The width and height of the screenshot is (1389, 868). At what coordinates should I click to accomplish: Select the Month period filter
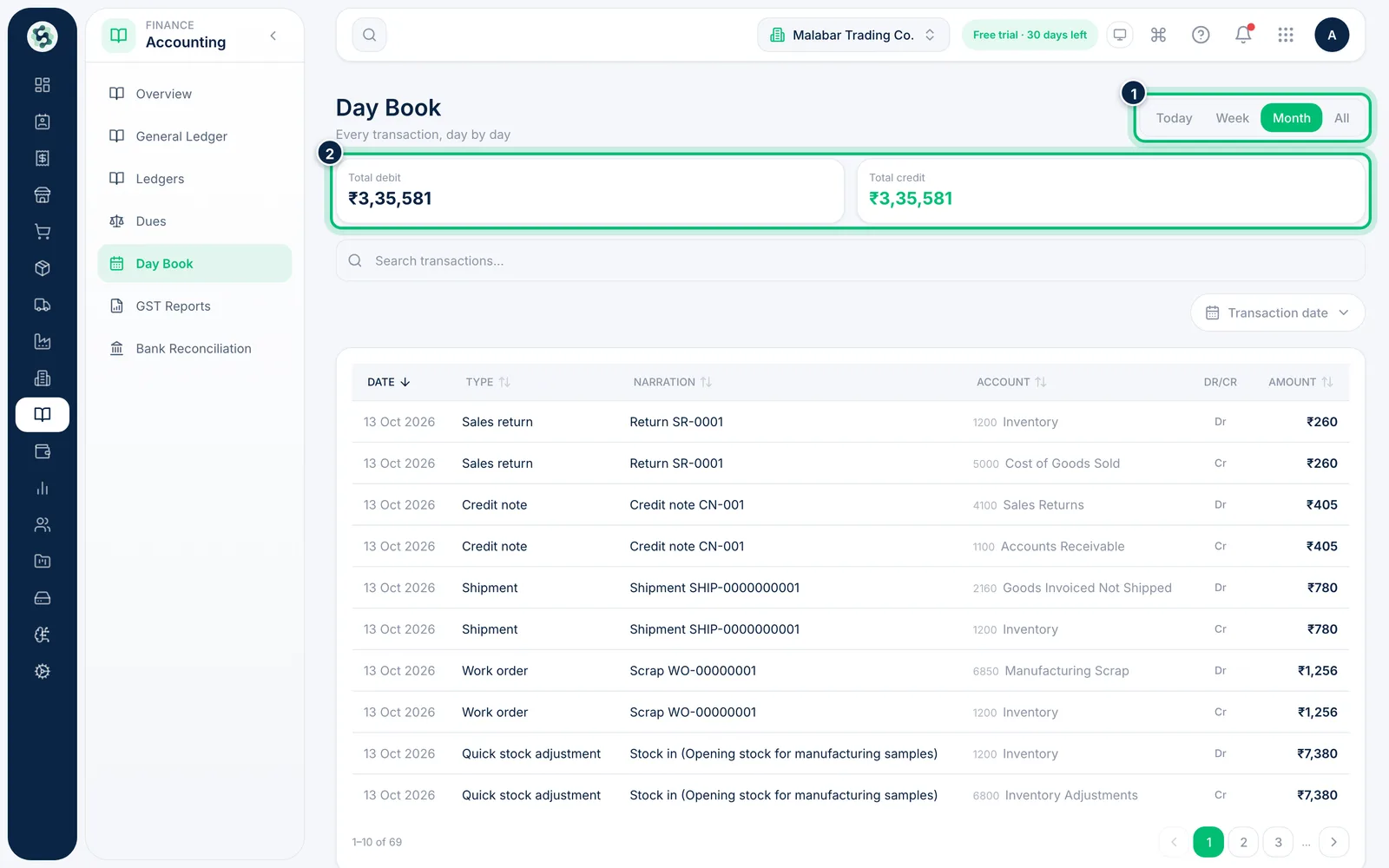pyautogui.click(x=1291, y=118)
